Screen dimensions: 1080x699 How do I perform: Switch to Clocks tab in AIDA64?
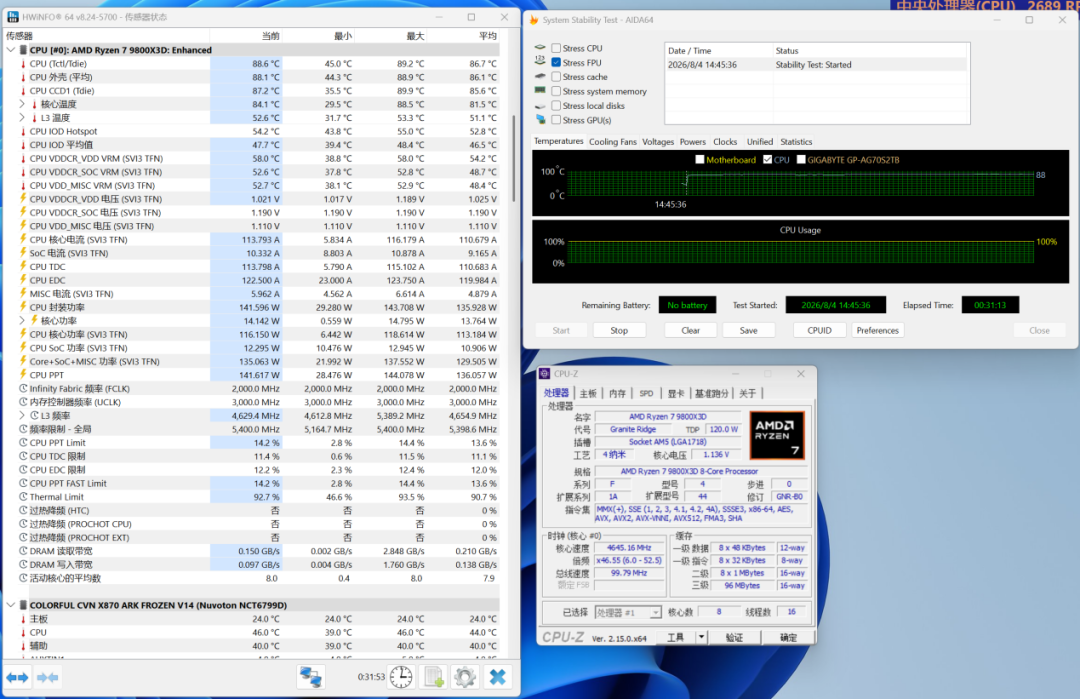coord(725,142)
